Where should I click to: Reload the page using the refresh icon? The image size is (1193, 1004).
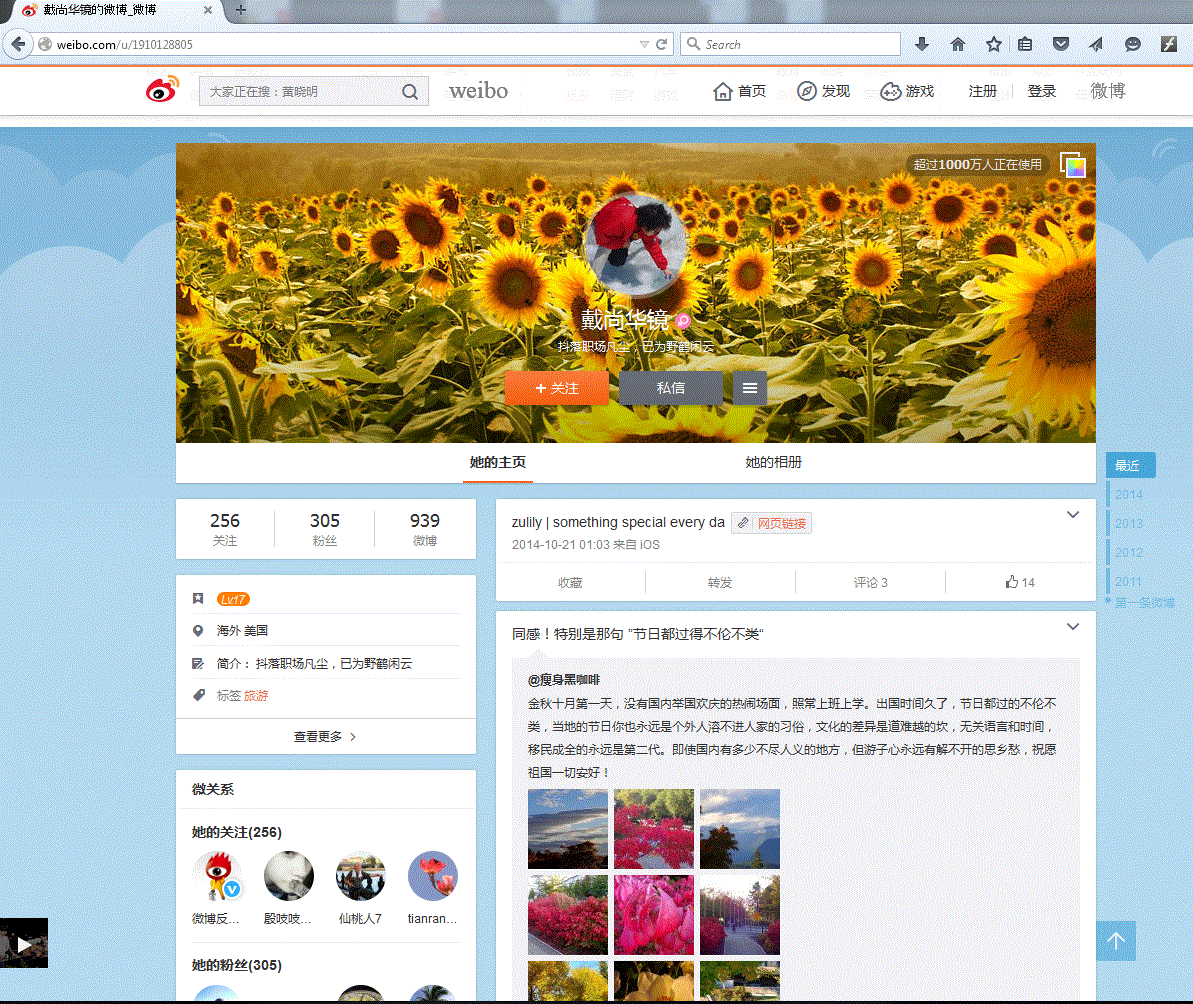pos(661,44)
